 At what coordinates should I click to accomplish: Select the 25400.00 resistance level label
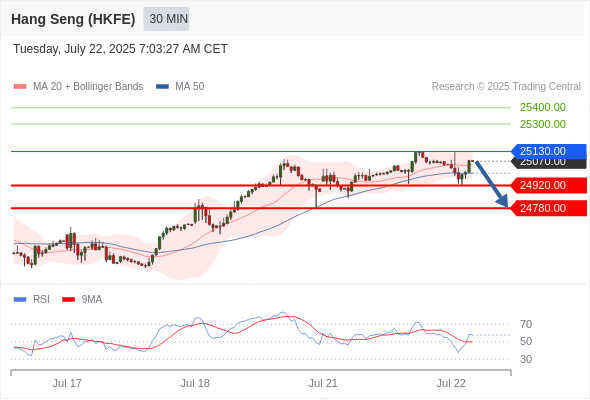tap(543, 107)
